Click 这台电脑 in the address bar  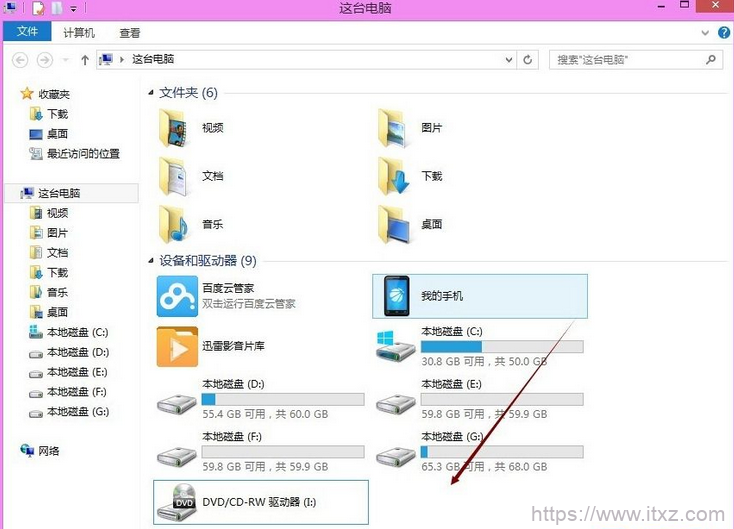click(x=153, y=59)
